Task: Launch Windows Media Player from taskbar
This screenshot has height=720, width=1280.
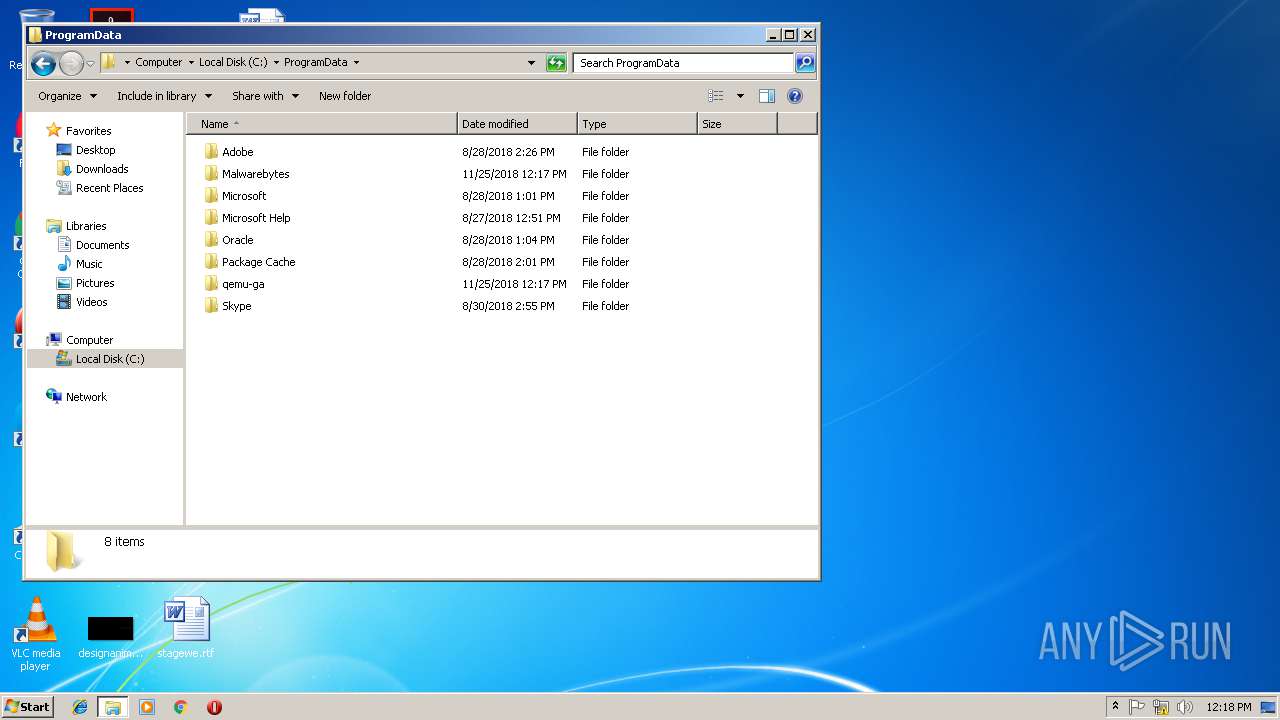Action: pos(147,707)
